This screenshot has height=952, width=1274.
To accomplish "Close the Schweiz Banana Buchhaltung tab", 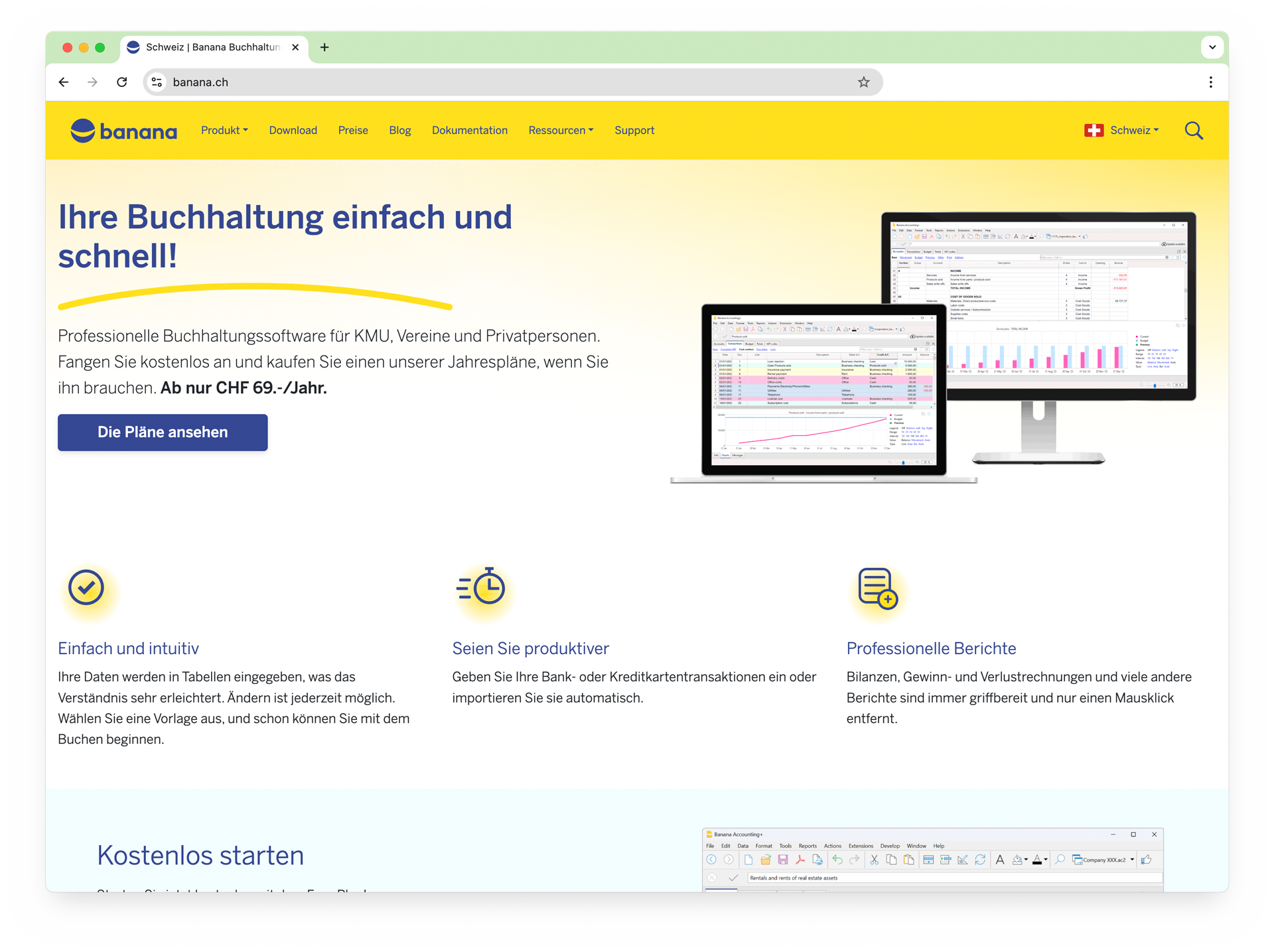I will coord(295,47).
